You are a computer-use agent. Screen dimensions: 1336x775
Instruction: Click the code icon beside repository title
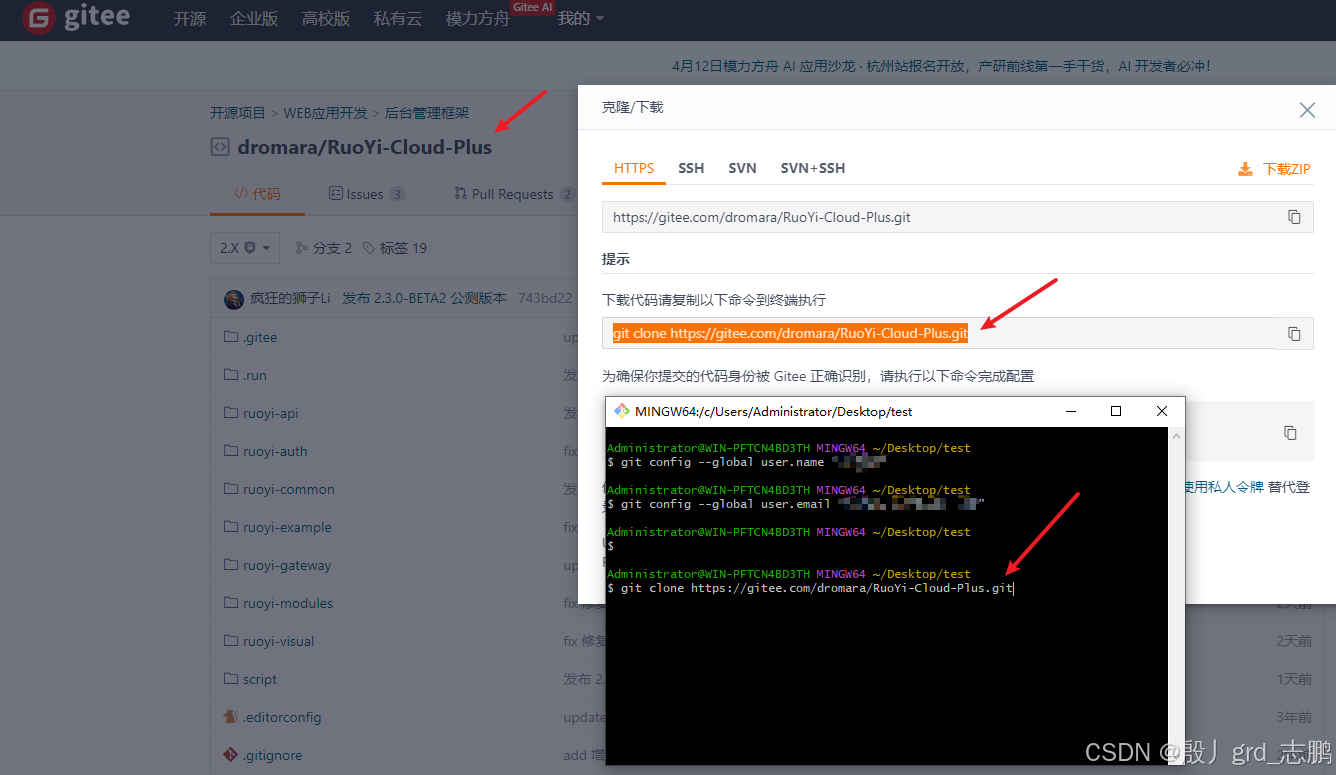[x=219, y=147]
